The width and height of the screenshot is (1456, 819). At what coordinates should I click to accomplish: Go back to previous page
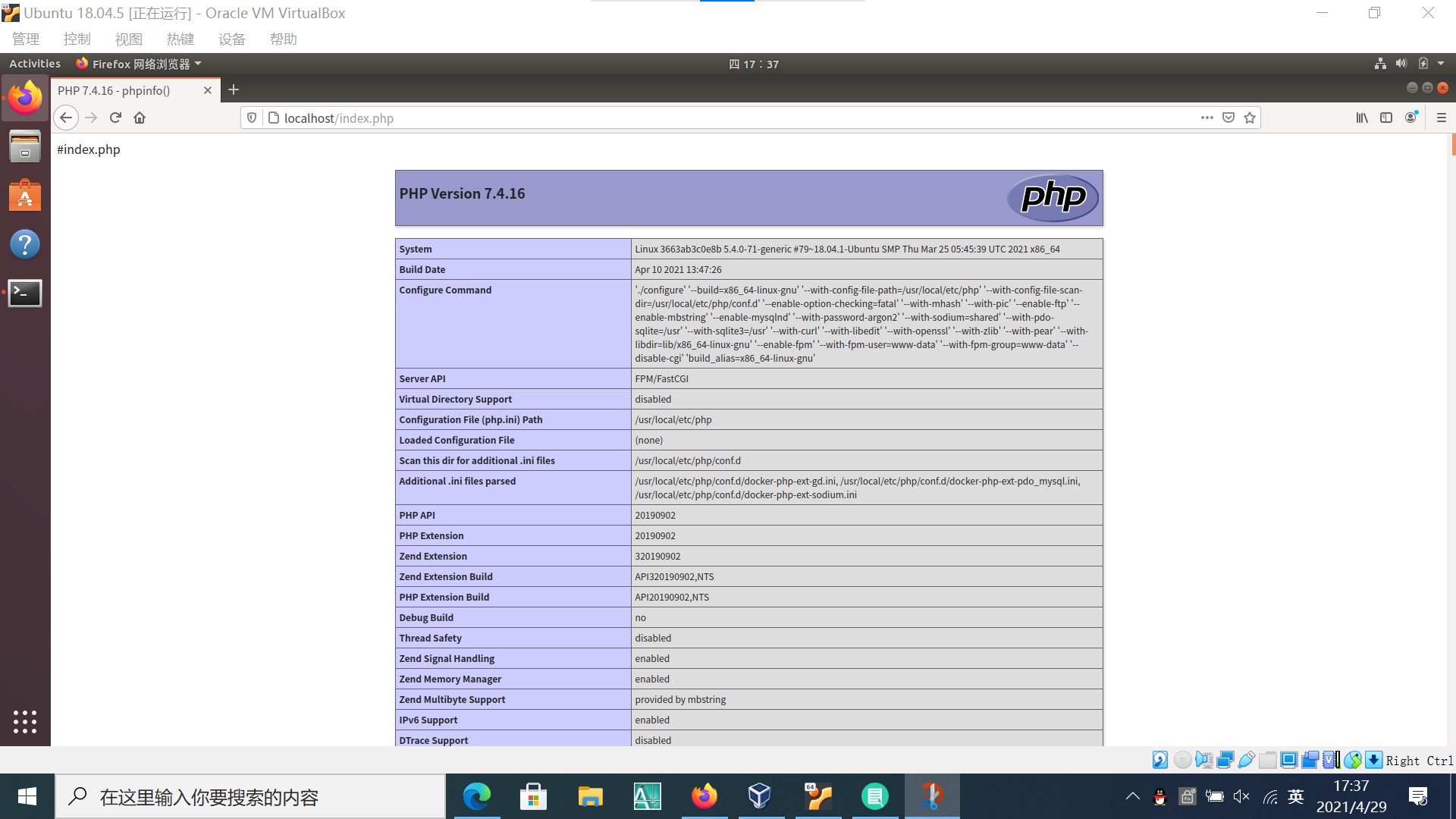pos(66,118)
